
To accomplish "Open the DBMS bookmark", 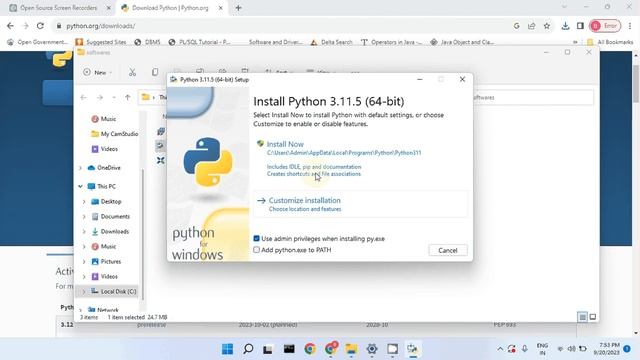I will pos(147,42).
